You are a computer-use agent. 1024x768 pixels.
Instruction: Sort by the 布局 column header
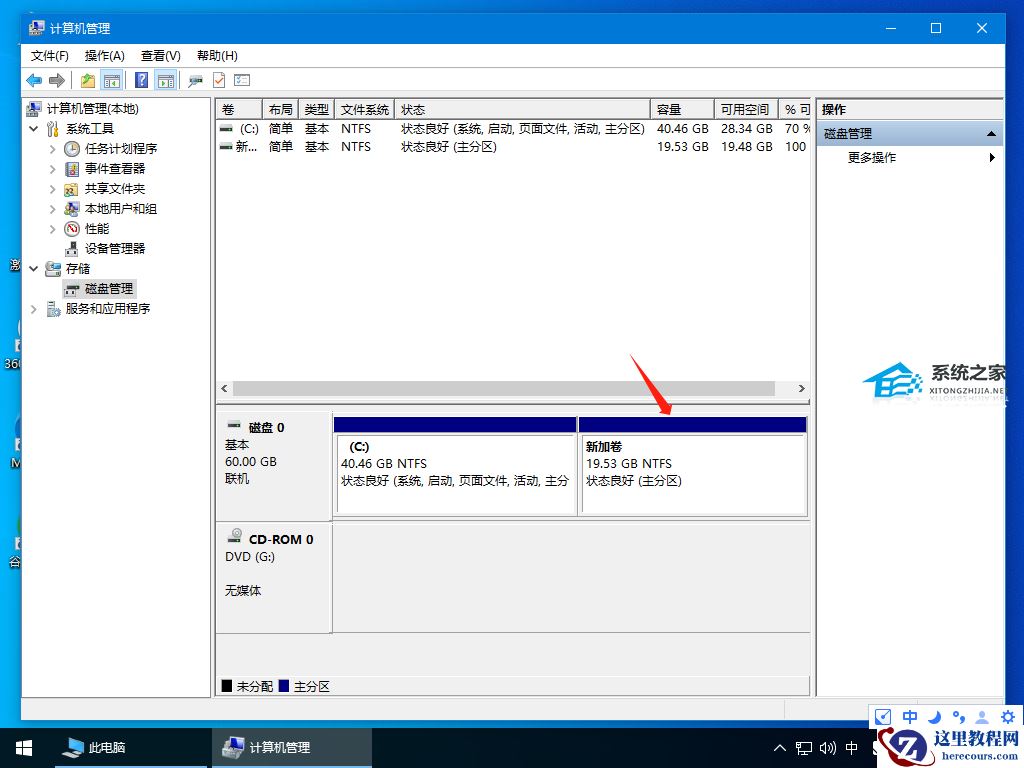(x=280, y=109)
